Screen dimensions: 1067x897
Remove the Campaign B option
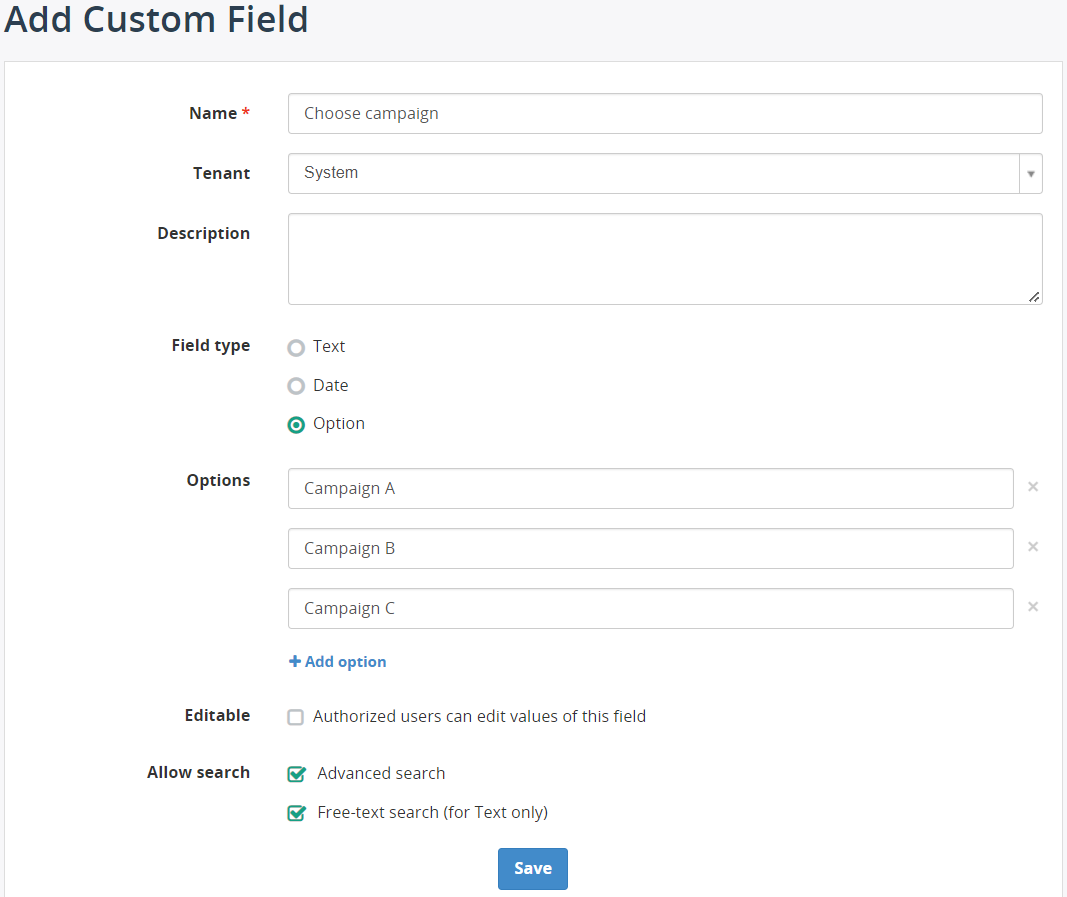(1032, 547)
